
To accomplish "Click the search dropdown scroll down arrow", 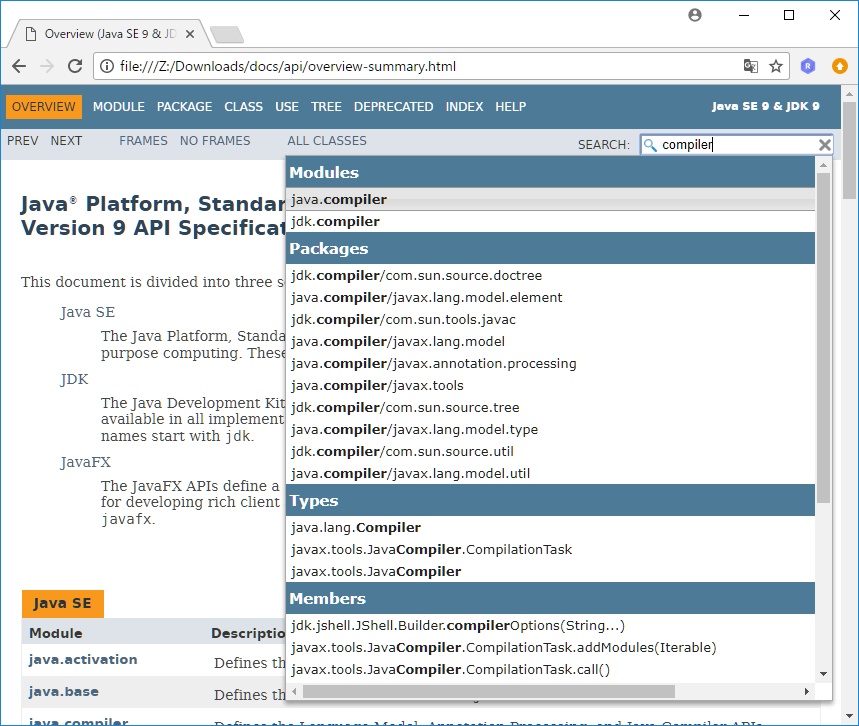I will 823,674.
